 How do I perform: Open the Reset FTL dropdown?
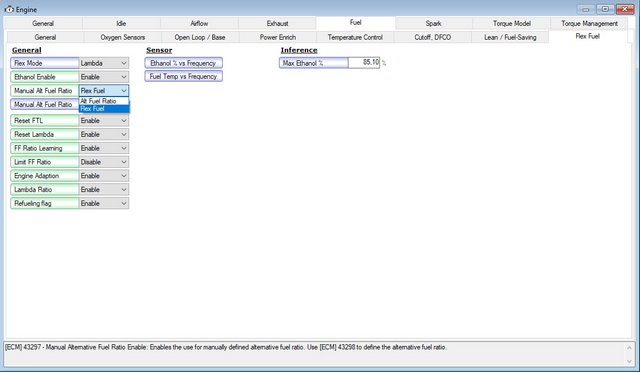104,120
